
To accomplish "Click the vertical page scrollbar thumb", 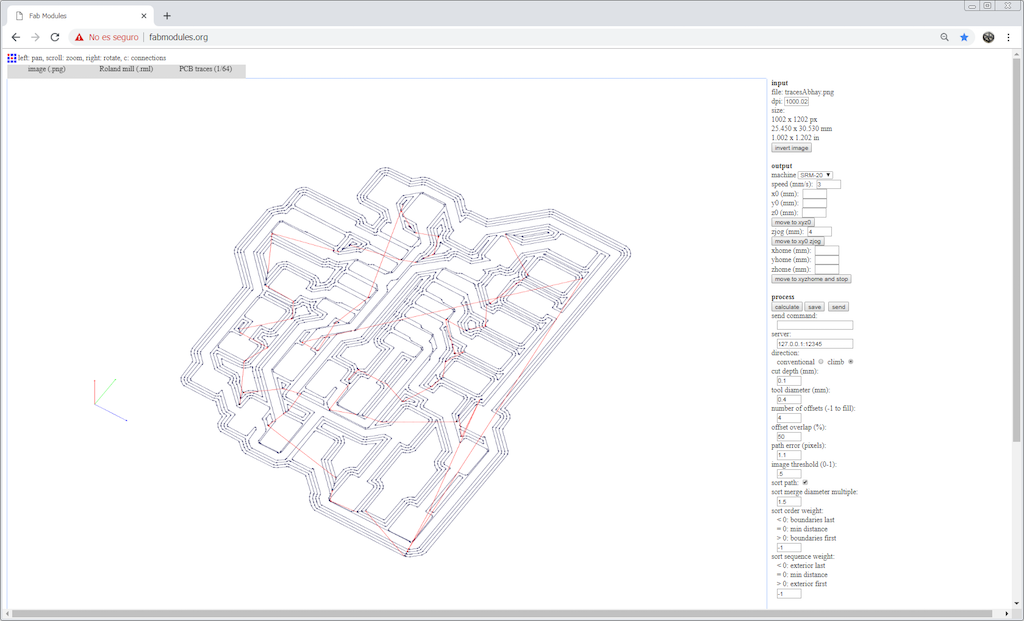I will pyautogui.click(x=1016, y=250).
